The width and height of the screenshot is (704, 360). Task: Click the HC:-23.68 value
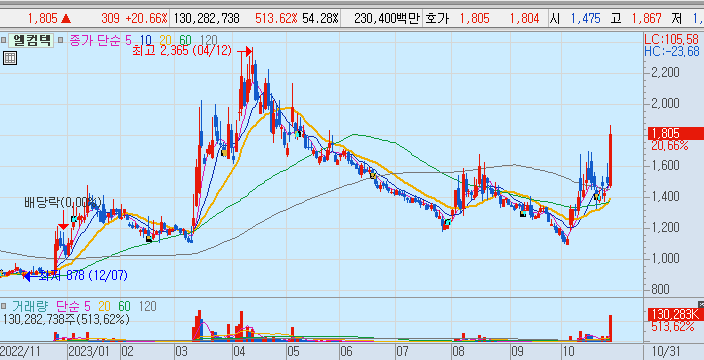click(x=672, y=52)
